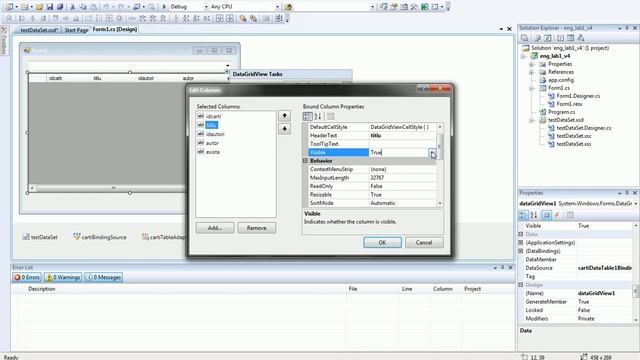Image resolution: width=640 pixels, height=360 pixels.
Task: Open the dataGridView1 object selector dropdown
Action: [x=636, y=203]
